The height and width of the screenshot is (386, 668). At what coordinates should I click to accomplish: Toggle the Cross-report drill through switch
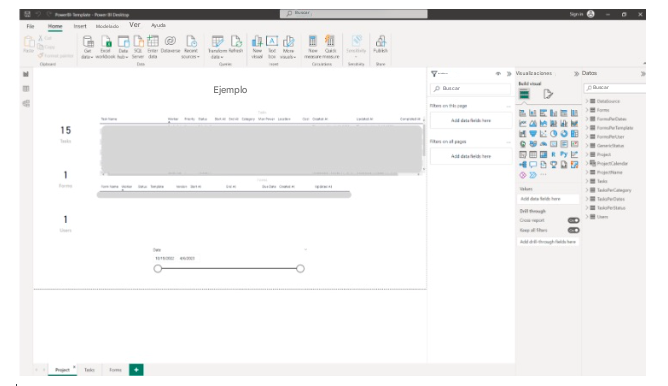pyautogui.click(x=573, y=220)
